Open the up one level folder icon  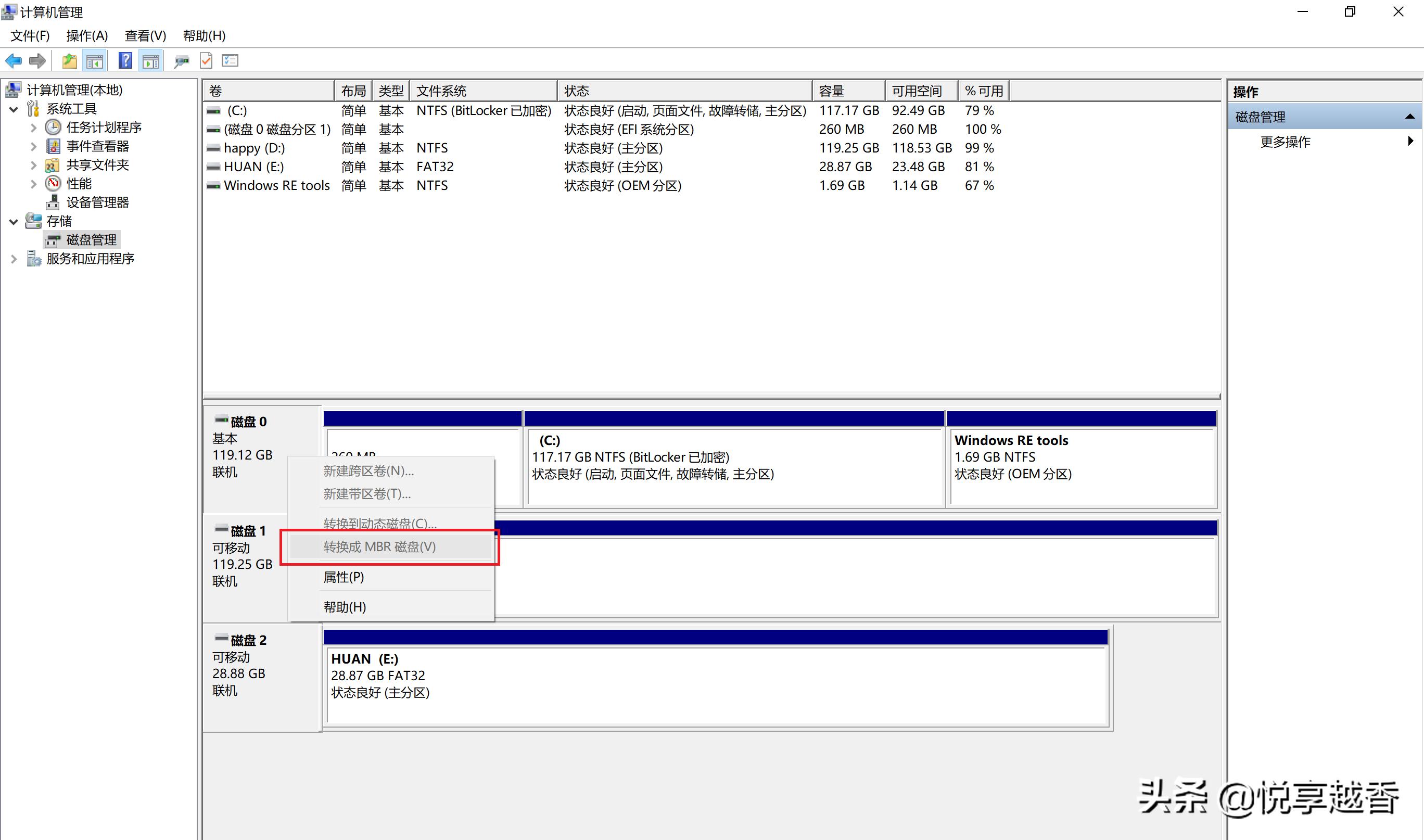click(69, 60)
